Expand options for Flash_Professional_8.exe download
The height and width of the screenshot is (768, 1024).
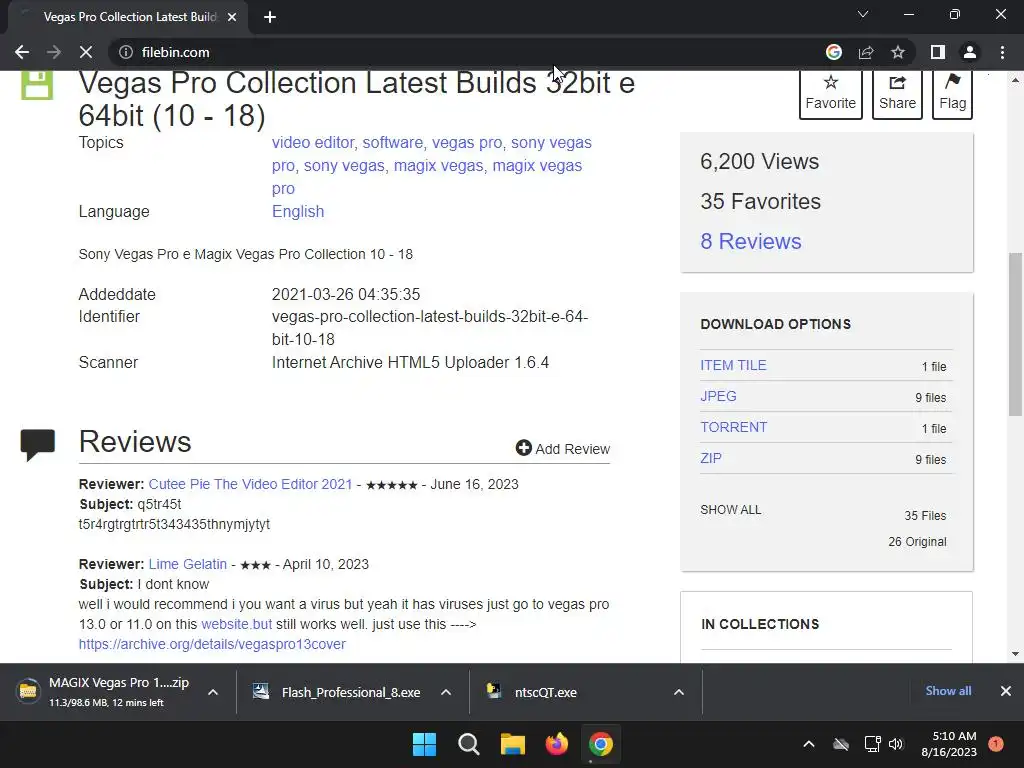pyautogui.click(x=446, y=692)
